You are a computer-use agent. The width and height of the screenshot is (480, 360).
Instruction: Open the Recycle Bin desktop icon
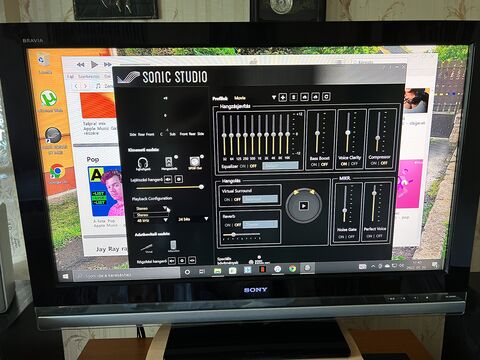(43, 64)
